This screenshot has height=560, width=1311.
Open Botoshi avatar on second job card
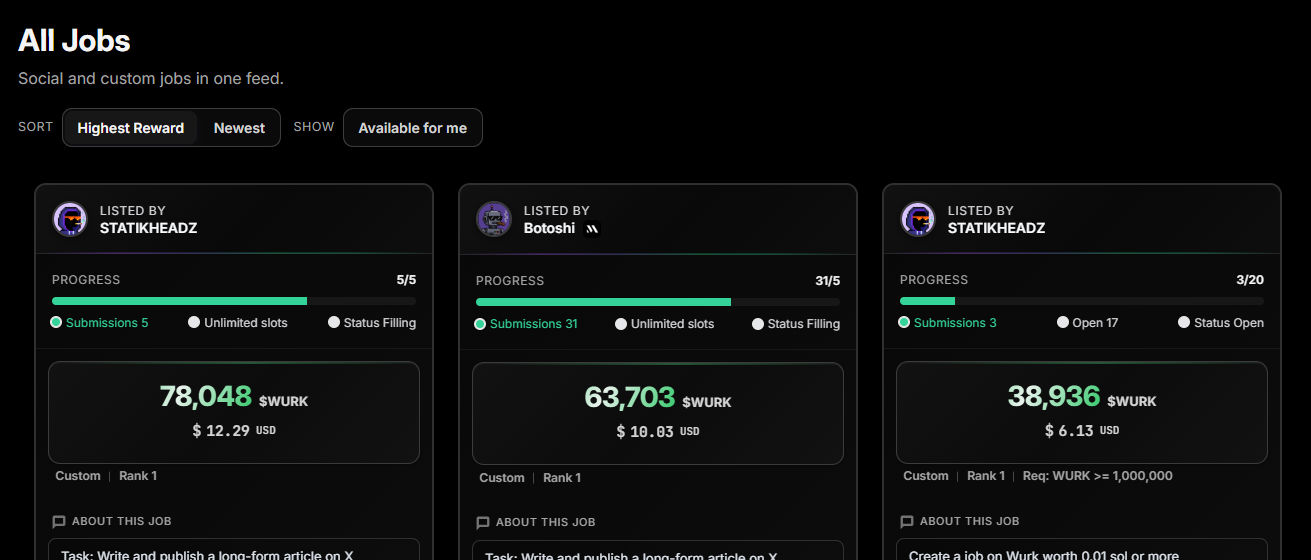click(x=494, y=219)
